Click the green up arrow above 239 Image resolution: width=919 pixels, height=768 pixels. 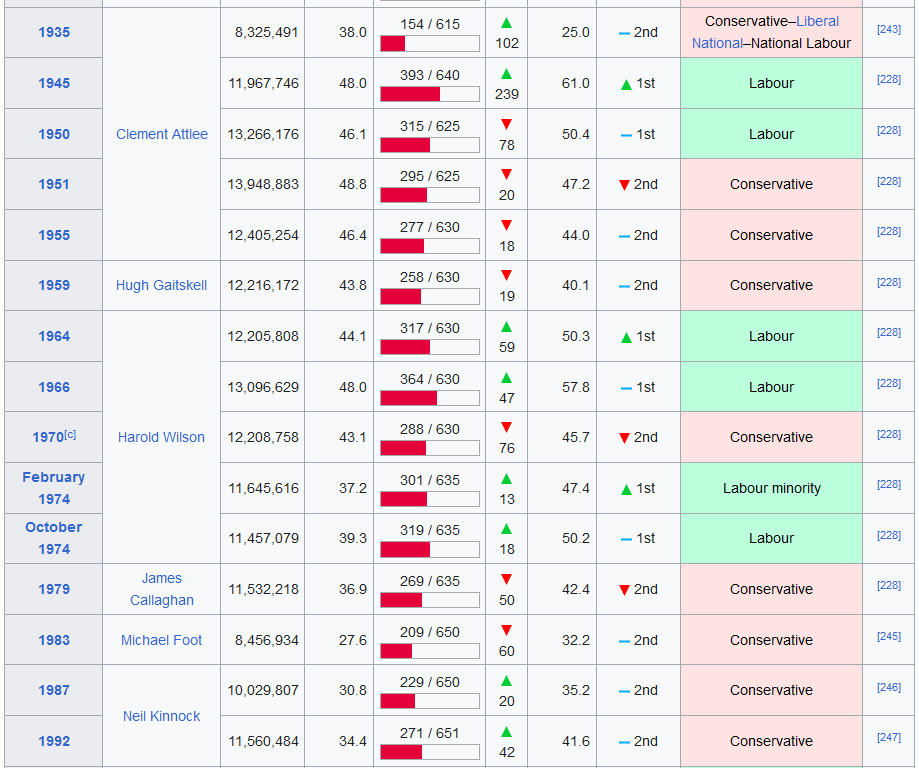506,74
